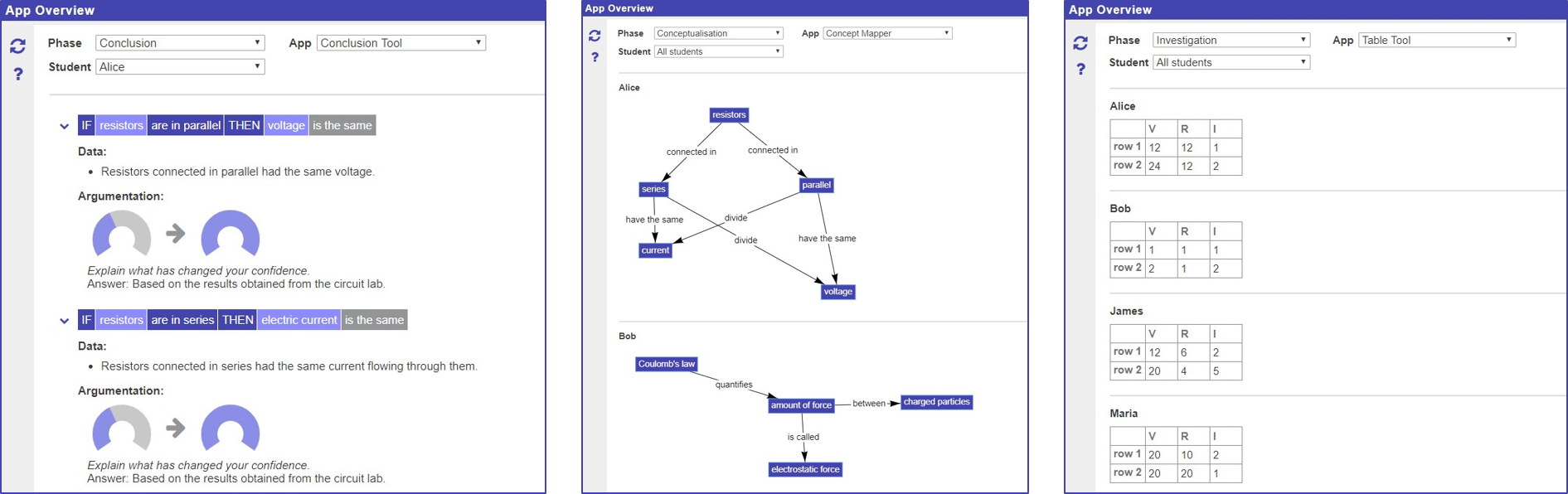Click help question mark in Table Tool panel
Viewport: 1568px width, 494px height.
(1080, 70)
